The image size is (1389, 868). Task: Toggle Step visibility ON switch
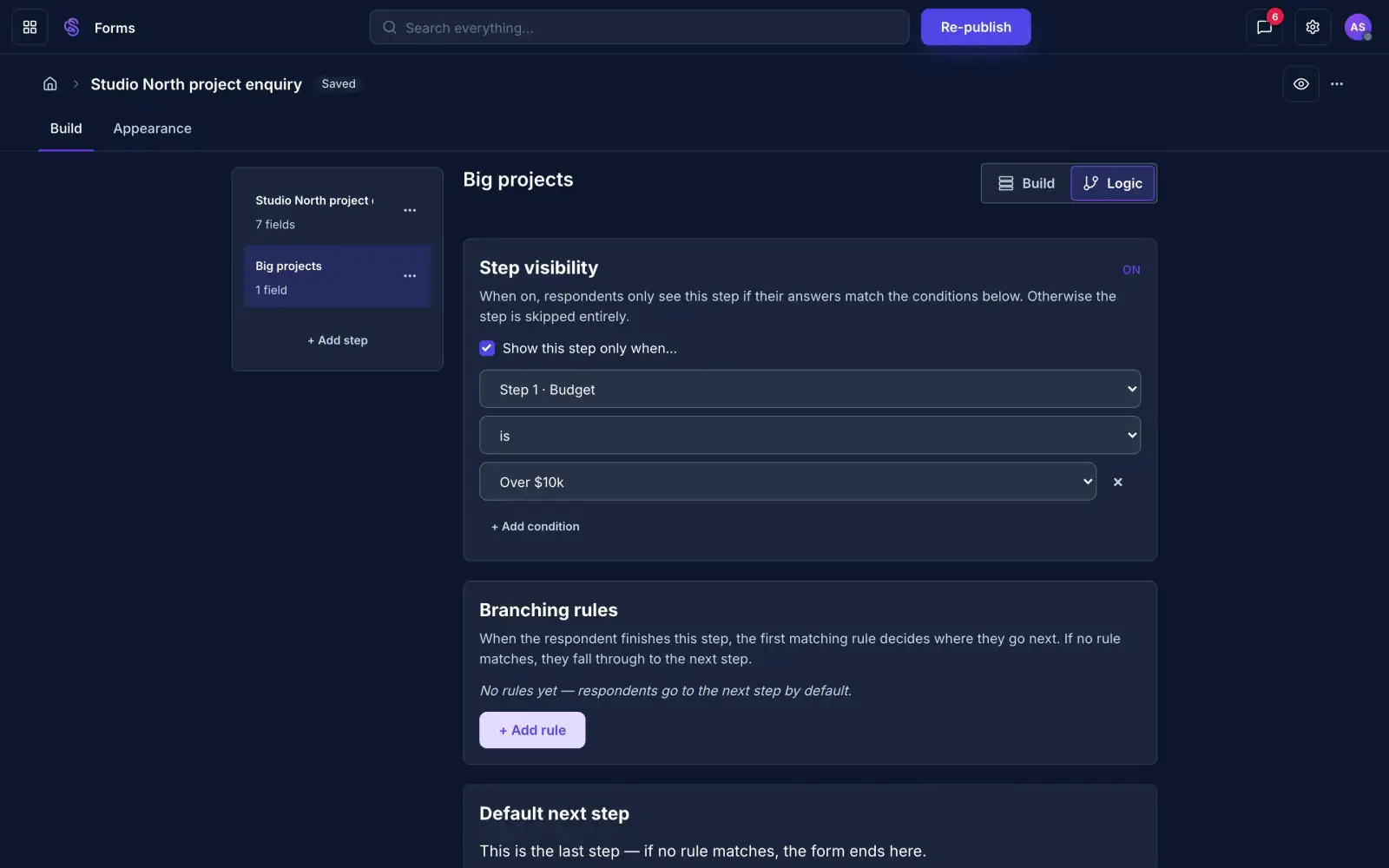[x=1131, y=270]
